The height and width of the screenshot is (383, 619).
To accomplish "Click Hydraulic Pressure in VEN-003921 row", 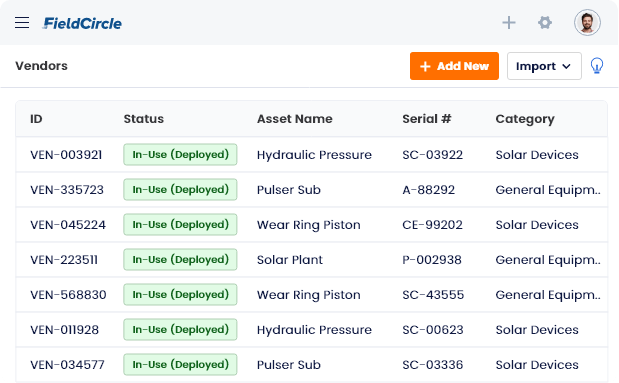I will [314, 155].
